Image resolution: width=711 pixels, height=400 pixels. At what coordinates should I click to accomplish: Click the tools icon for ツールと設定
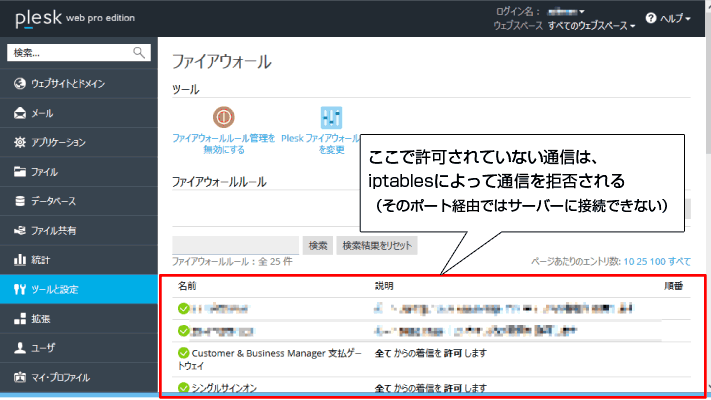point(19,289)
